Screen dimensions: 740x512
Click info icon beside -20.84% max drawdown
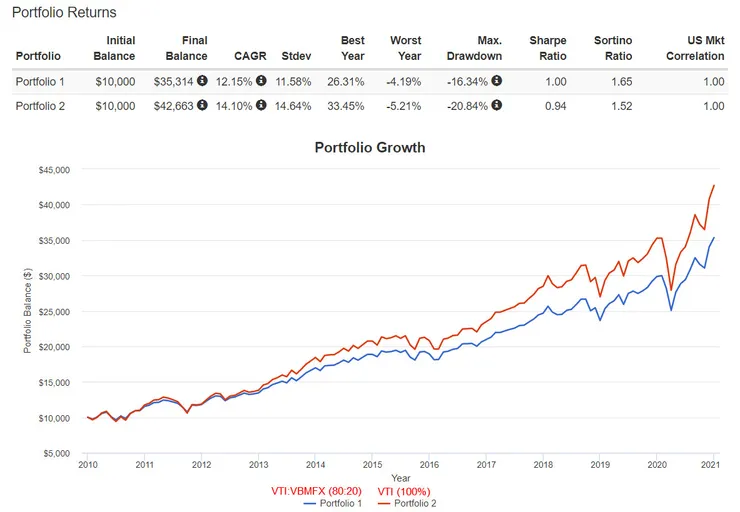click(x=496, y=105)
